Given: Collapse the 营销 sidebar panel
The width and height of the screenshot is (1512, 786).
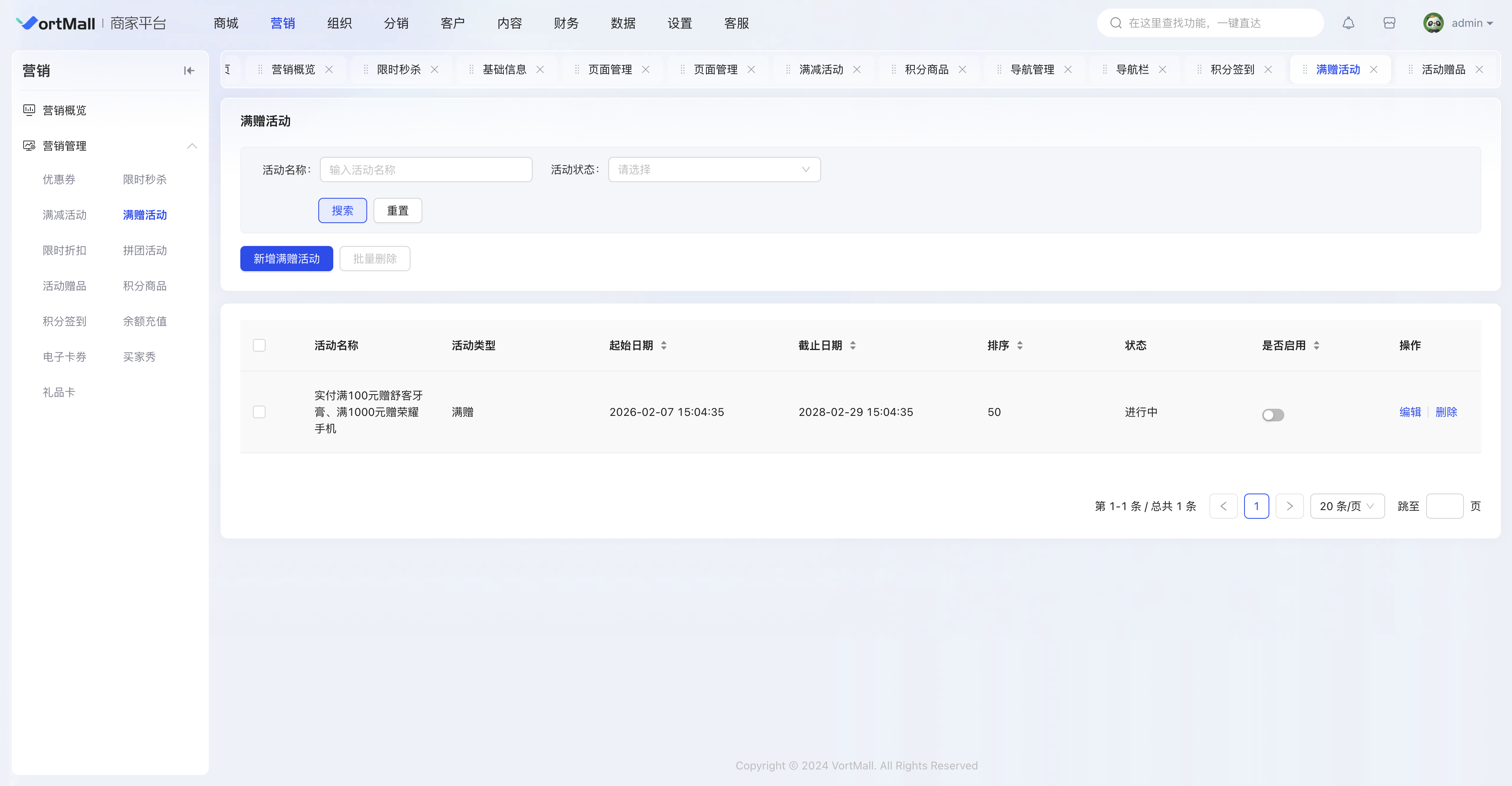Looking at the screenshot, I should tap(188, 71).
